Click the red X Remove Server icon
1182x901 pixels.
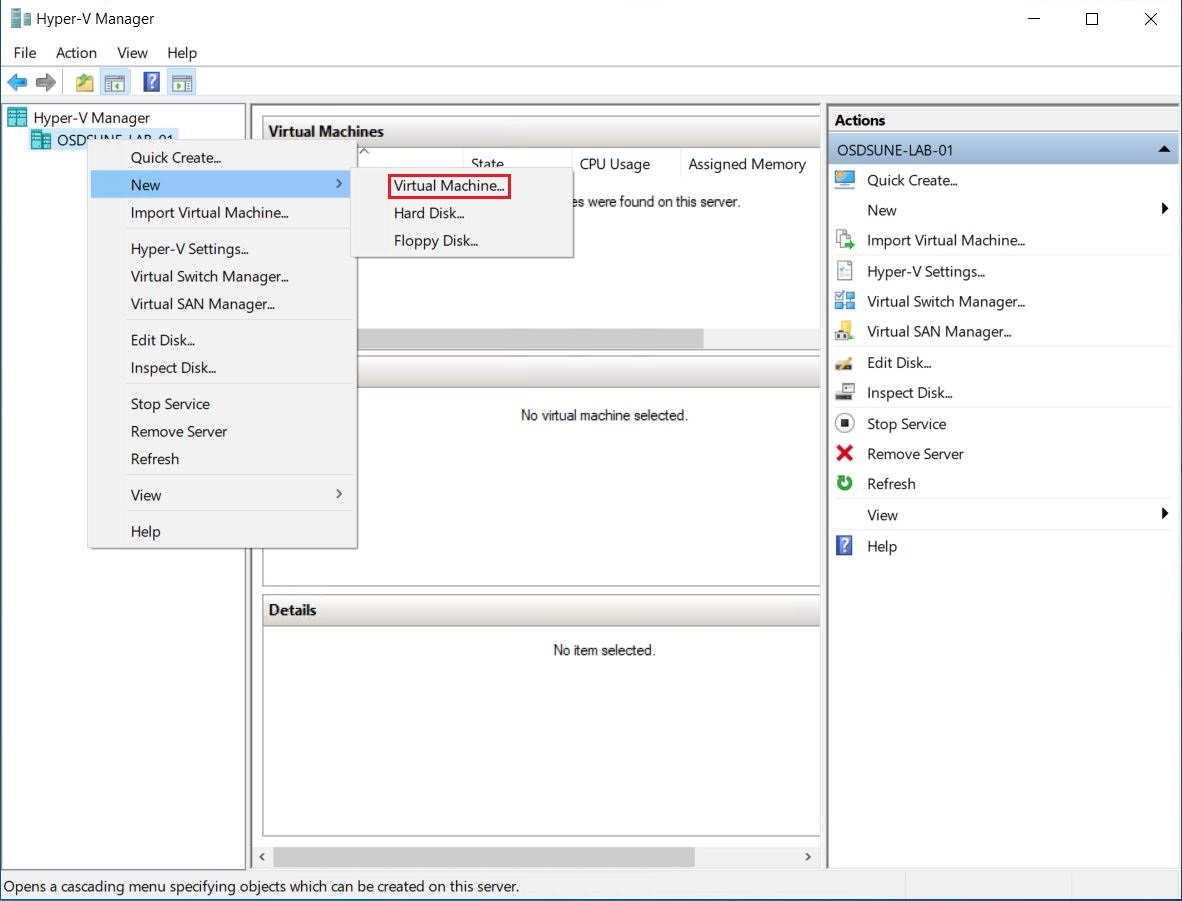click(845, 454)
